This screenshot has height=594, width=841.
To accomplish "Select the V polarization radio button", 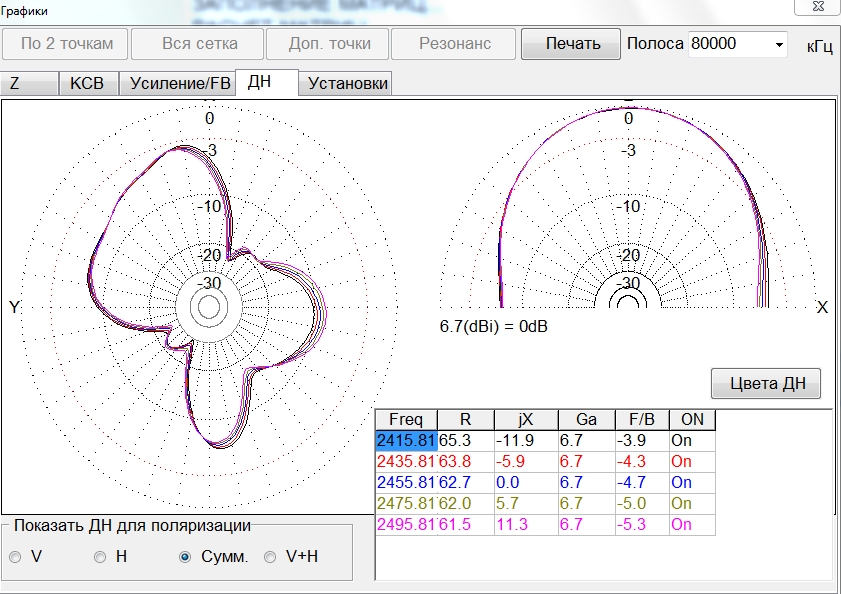I will [x=15, y=557].
